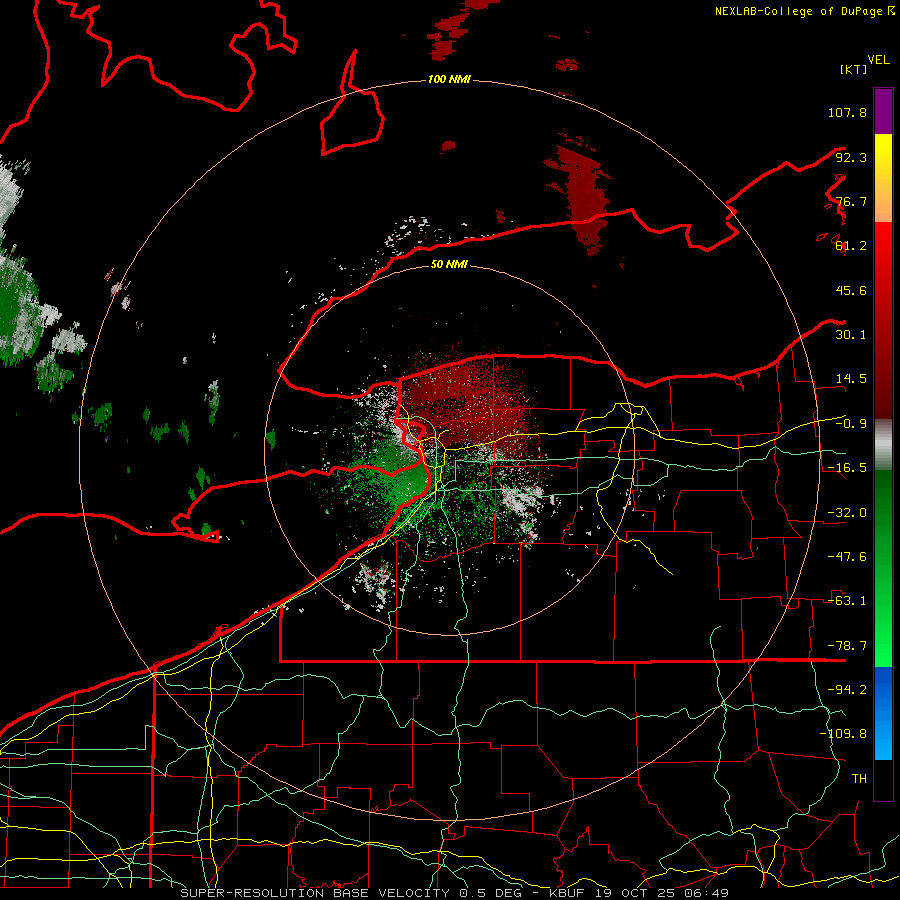The width and height of the screenshot is (900, 900).
Task: Click the -63.1 velocity scale value
Action: (847, 601)
